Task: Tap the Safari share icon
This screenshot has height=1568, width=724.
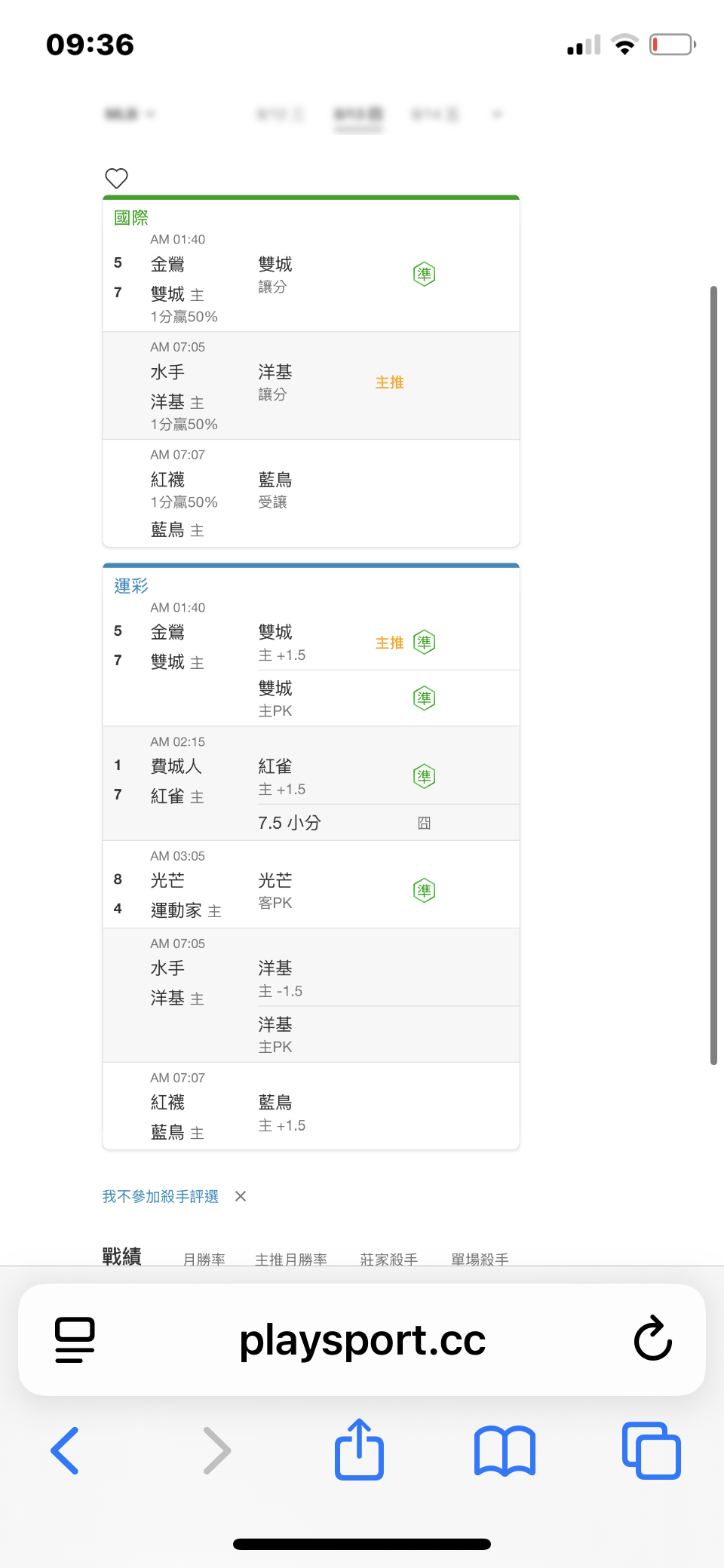Action: click(359, 1449)
